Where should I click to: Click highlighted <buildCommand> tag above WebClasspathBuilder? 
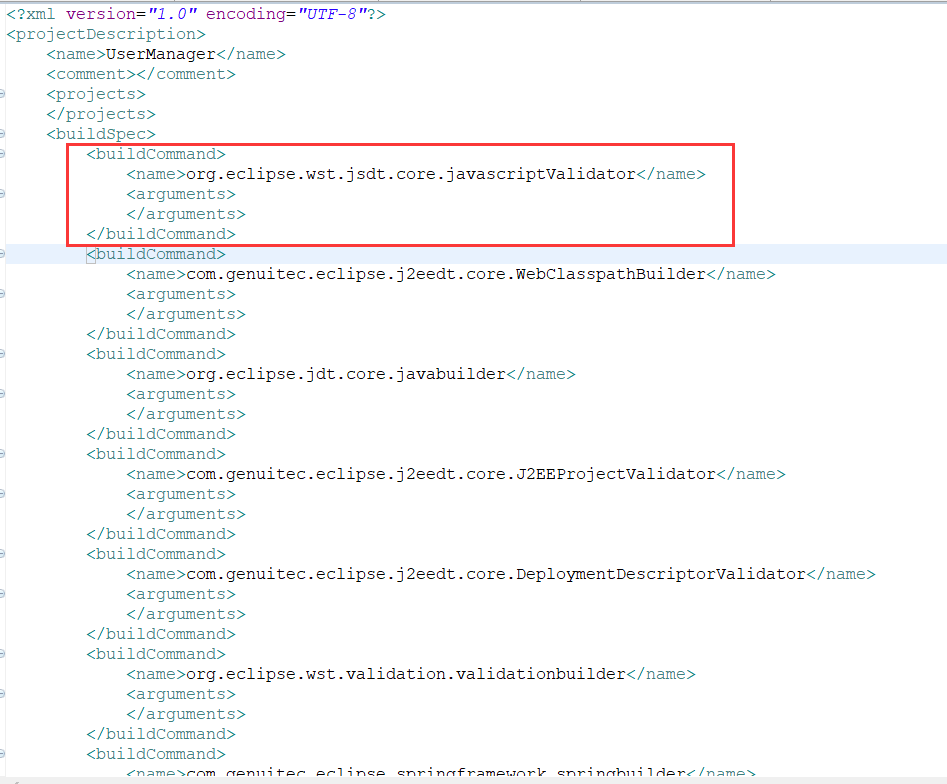[156, 254]
